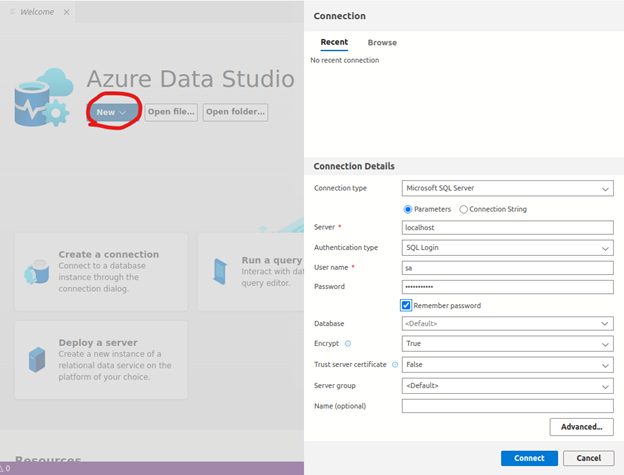The height and width of the screenshot is (475, 624).
Task: Click into the Server input field
Action: (507, 228)
